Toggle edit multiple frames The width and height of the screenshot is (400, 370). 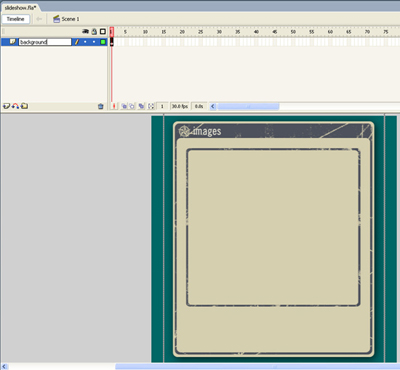click(141, 106)
